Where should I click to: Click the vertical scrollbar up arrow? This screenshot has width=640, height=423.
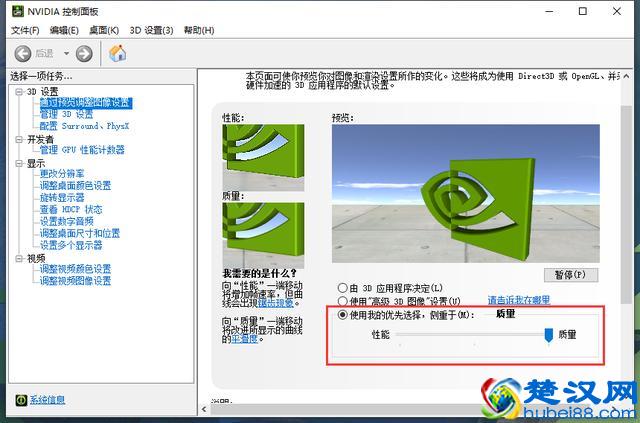tap(626, 76)
